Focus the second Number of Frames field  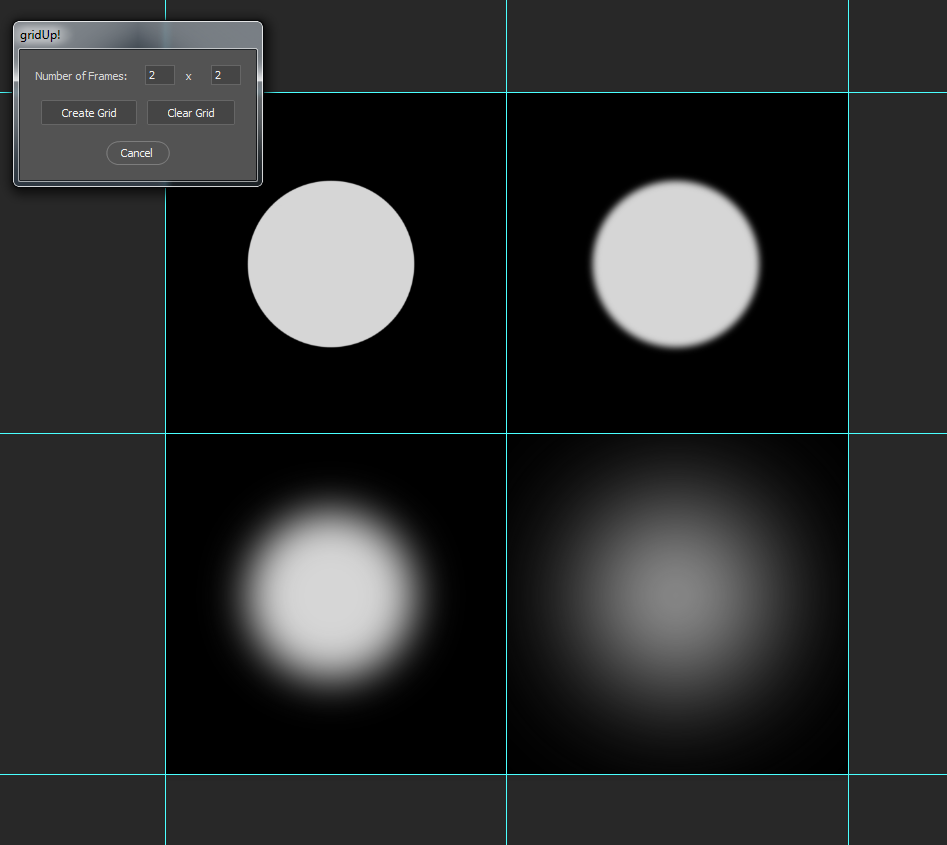225,75
